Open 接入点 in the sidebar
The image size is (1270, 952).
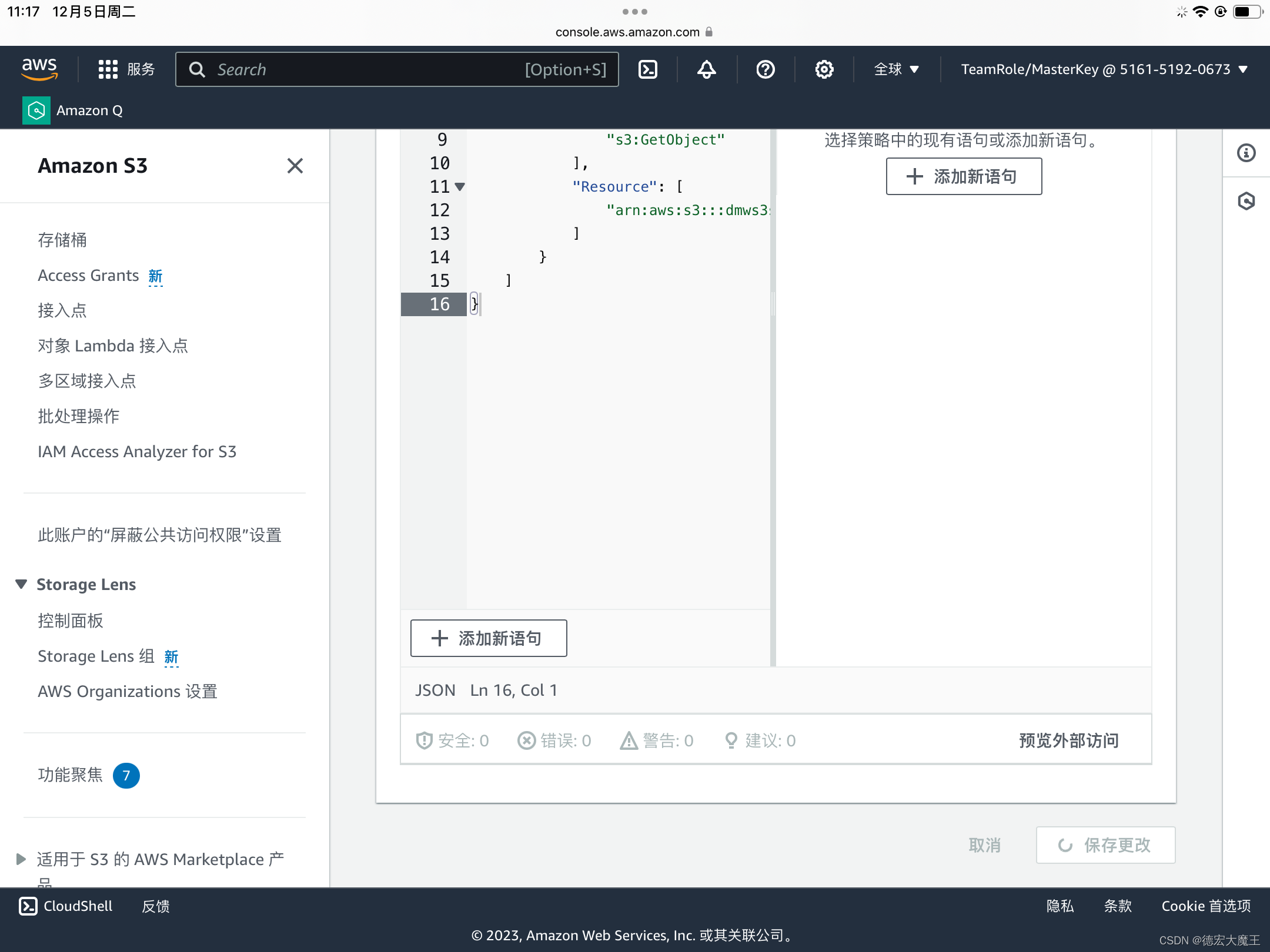(62, 310)
